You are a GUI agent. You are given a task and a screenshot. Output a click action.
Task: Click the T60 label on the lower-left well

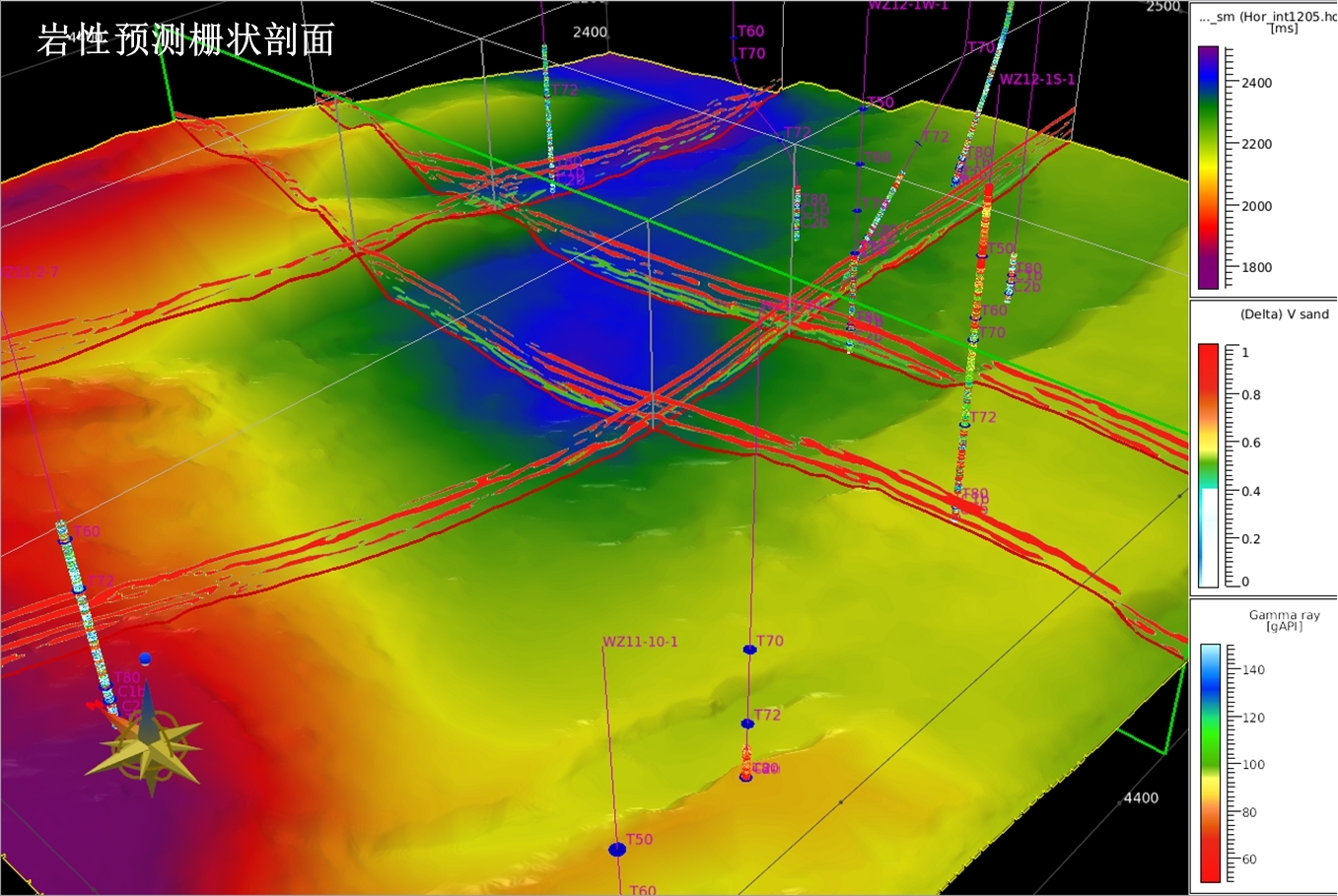coord(87,531)
